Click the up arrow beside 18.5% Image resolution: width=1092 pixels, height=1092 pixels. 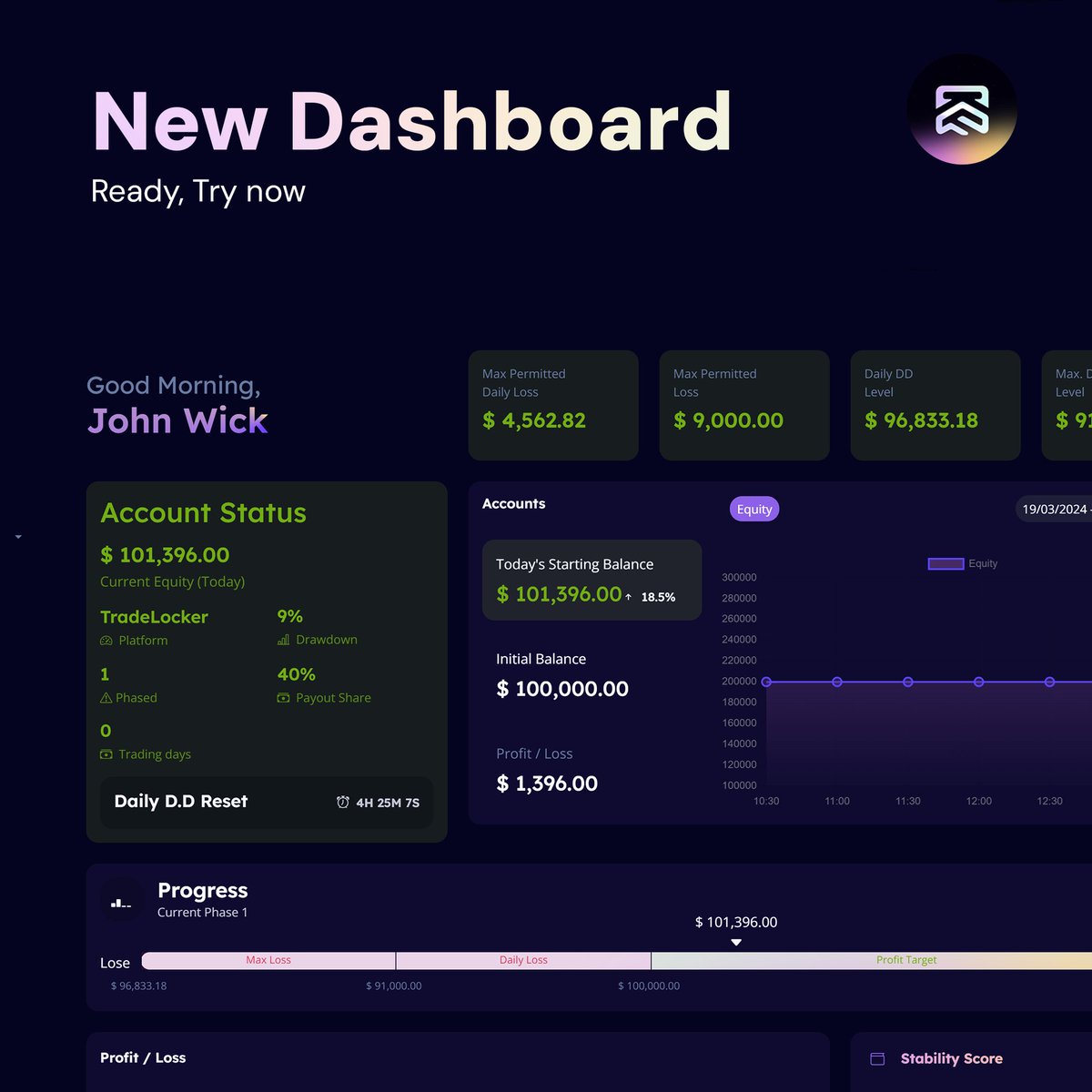(x=629, y=597)
